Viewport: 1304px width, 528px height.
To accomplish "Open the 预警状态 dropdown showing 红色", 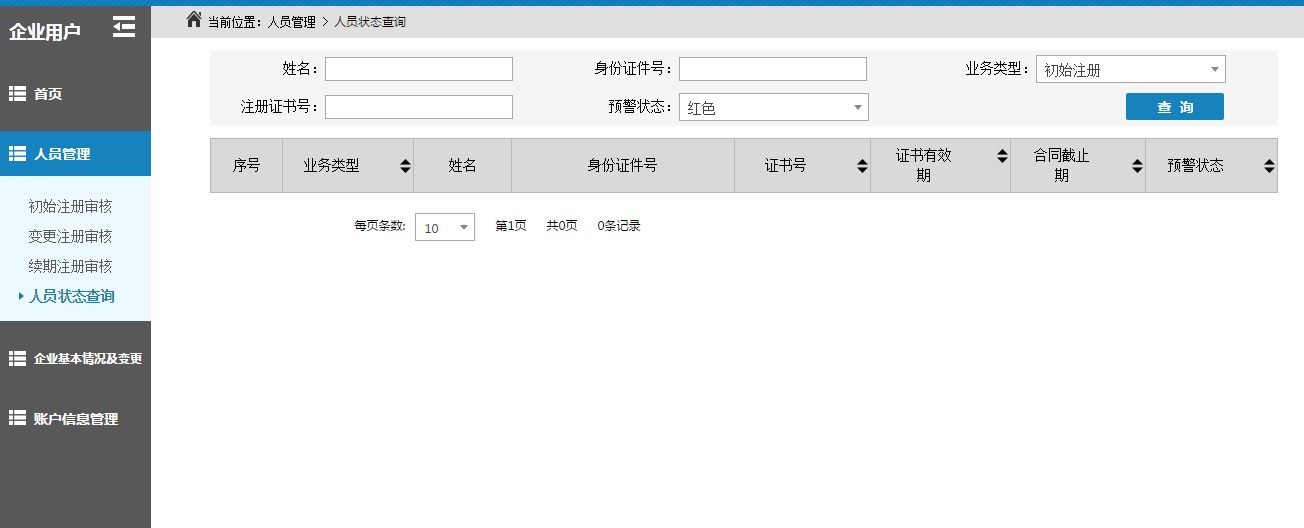I will click(x=773, y=108).
